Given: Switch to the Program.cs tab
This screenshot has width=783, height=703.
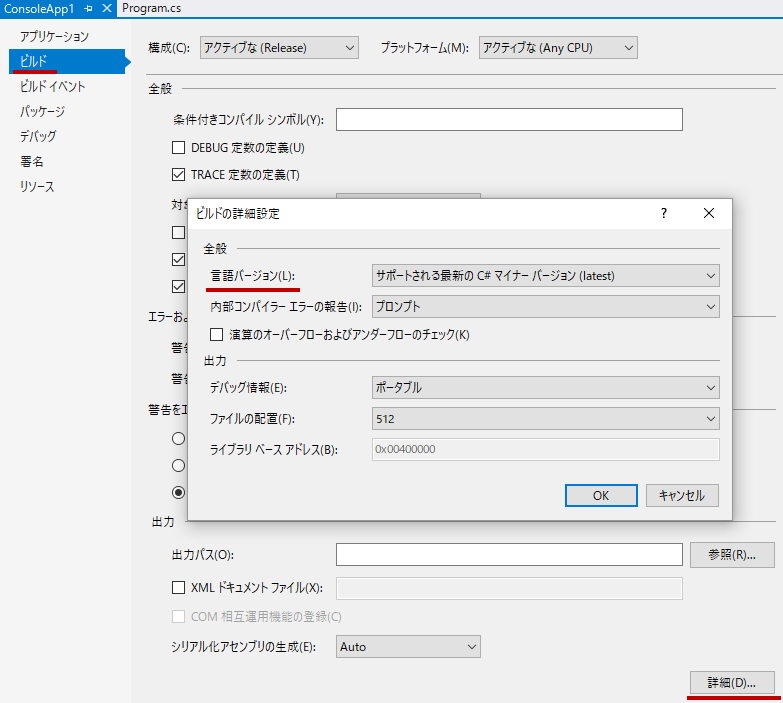Looking at the screenshot, I should point(151,8).
